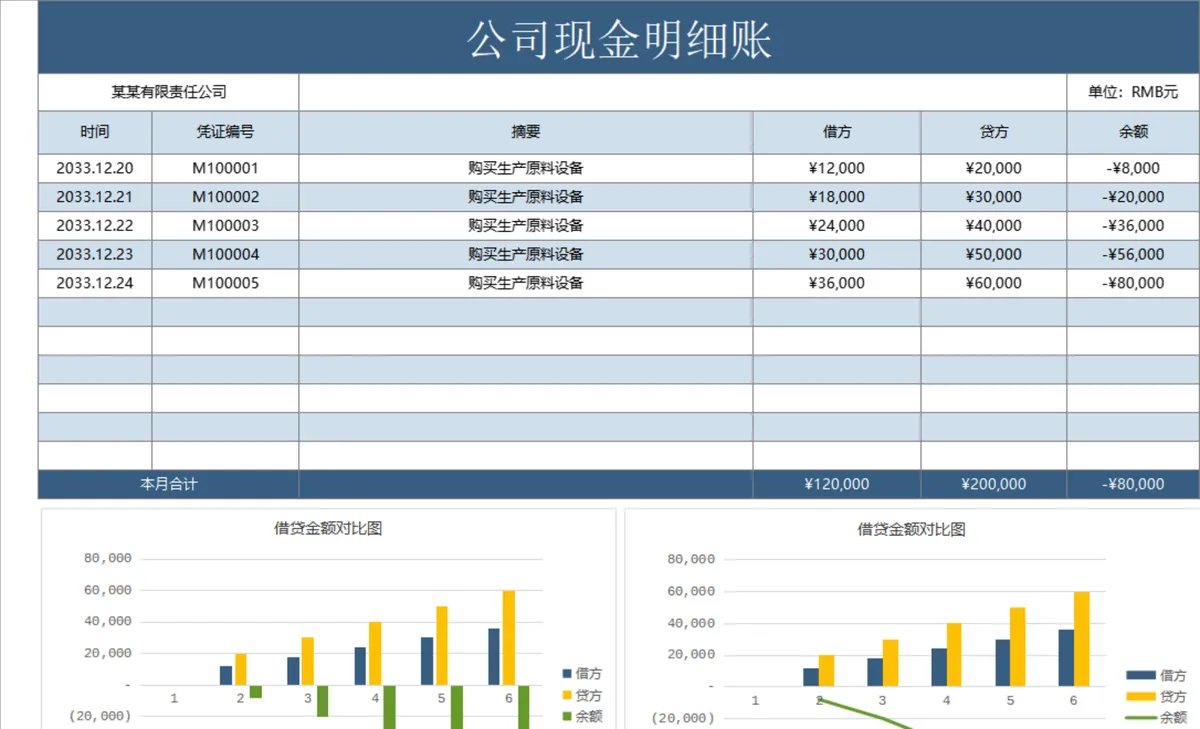Click voucher number M100005
This screenshot has width=1200, height=729.
pyautogui.click(x=225, y=283)
